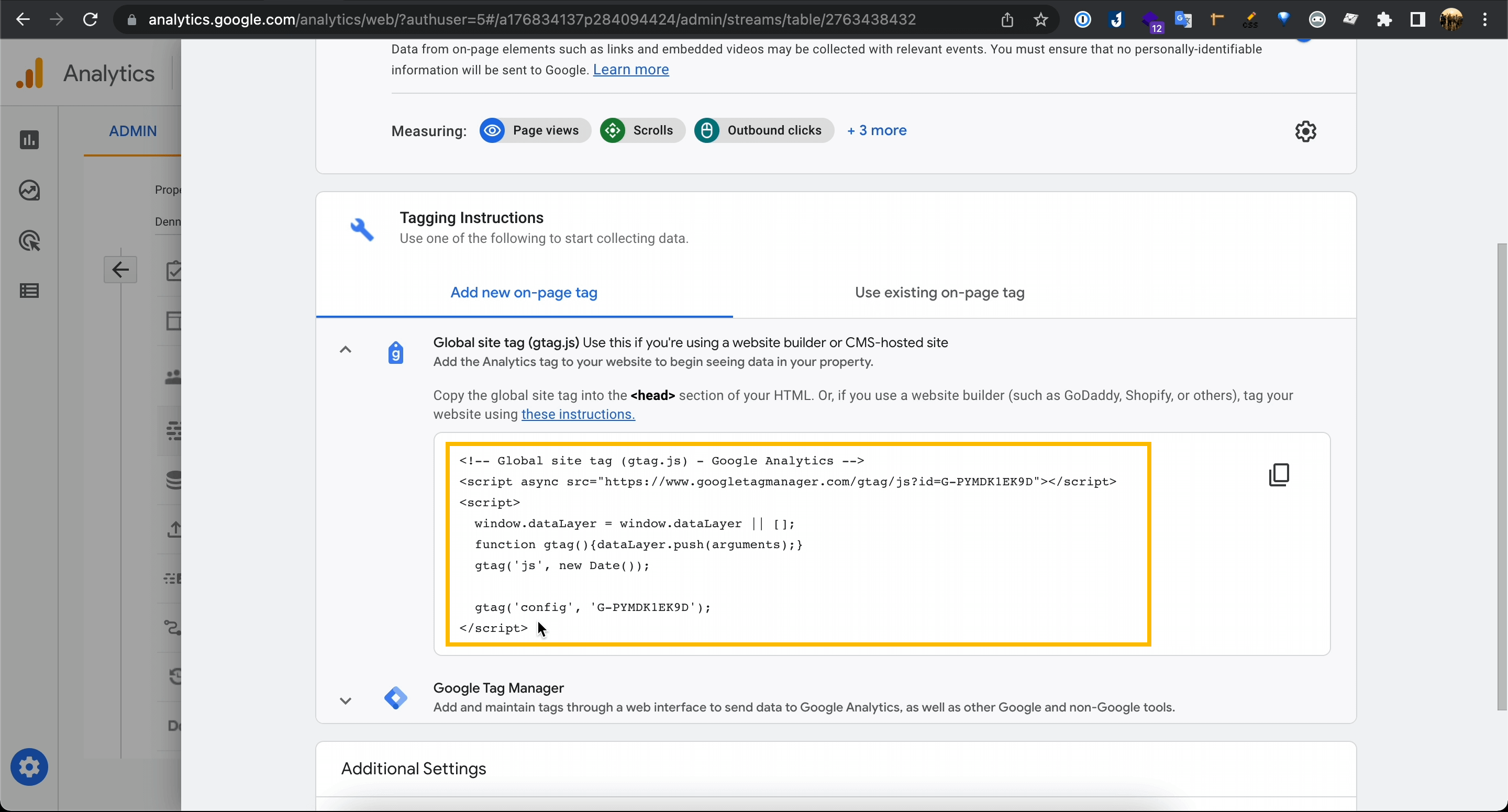This screenshot has width=1508, height=812.
Task: Select the gtag.js blue tag icon
Action: 396,353
